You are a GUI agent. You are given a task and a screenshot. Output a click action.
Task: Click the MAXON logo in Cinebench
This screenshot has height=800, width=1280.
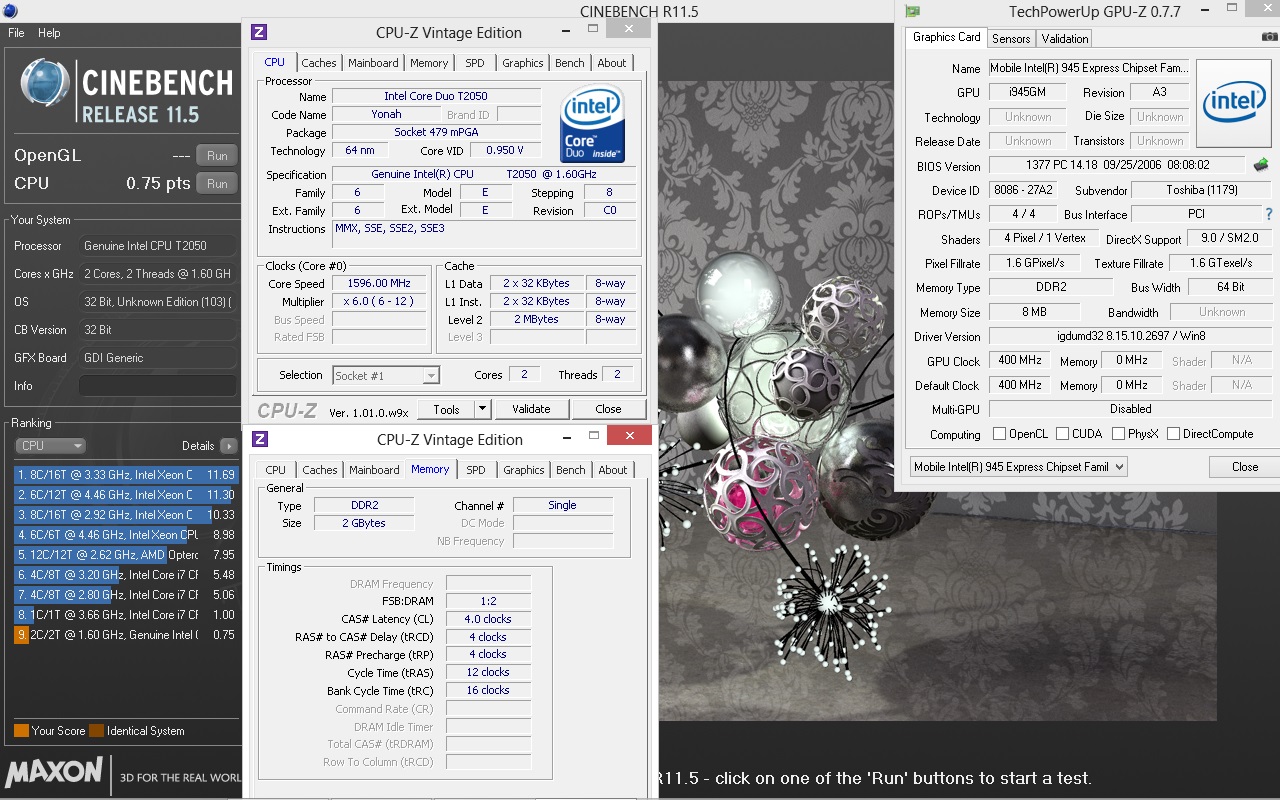[x=54, y=772]
